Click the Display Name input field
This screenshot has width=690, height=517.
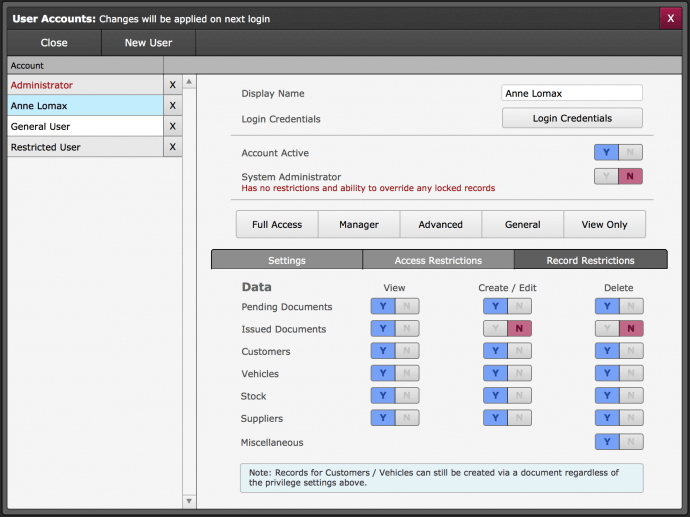pos(572,93)
